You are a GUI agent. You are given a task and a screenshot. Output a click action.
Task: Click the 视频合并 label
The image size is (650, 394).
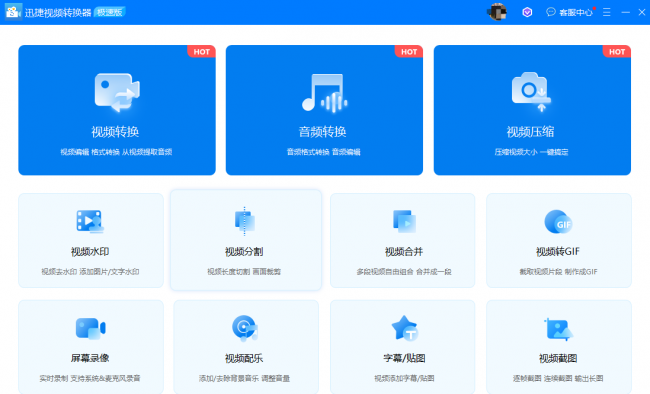pyautogui.click(x=404, y=252)
